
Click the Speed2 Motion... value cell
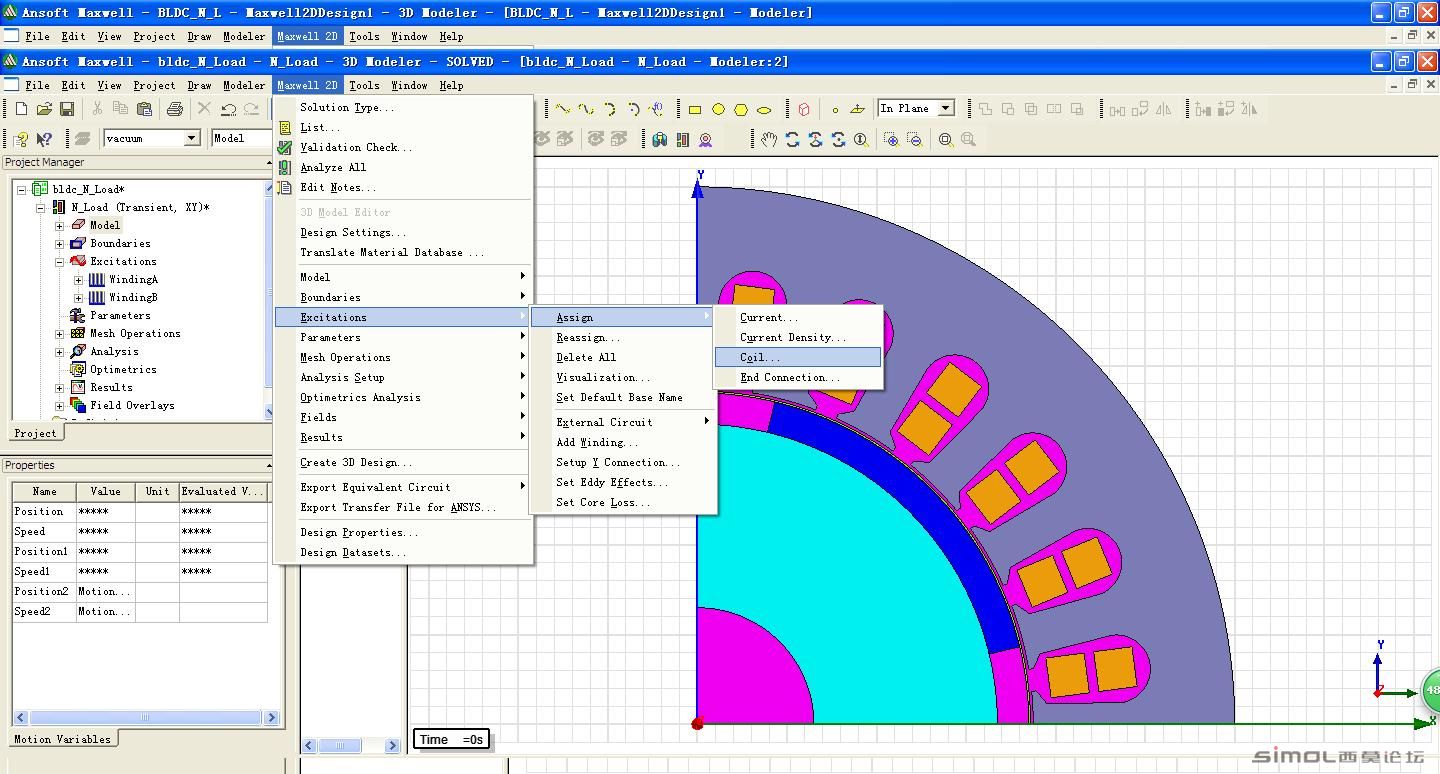click(105, 611)
